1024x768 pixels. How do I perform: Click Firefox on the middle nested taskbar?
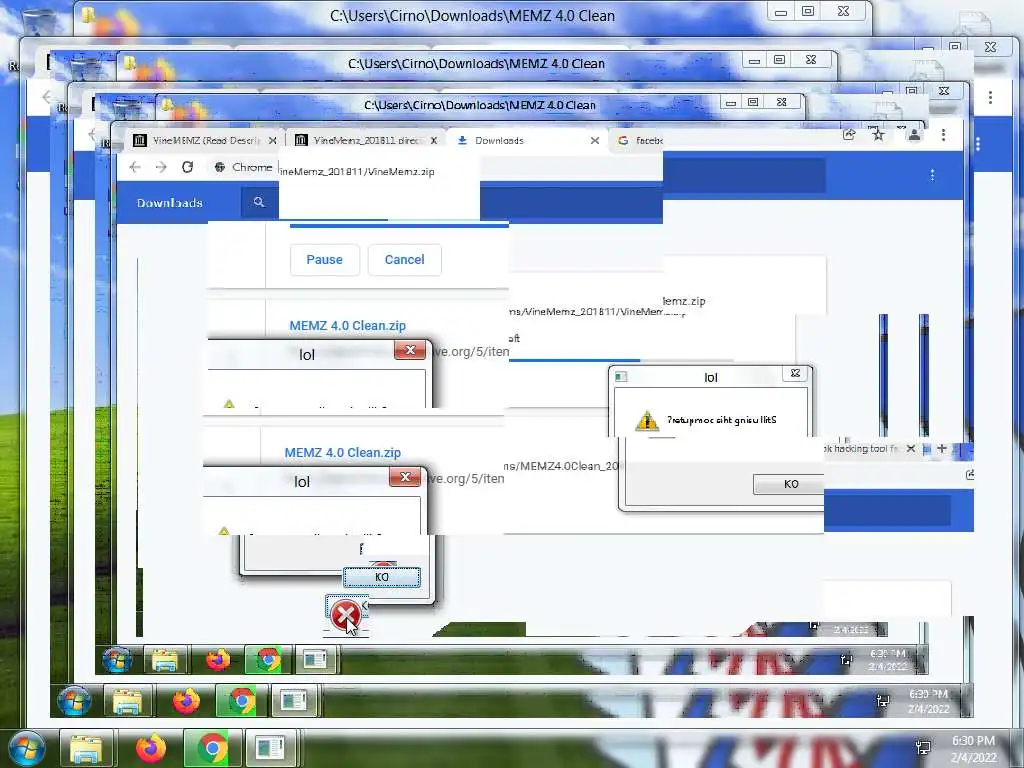tap(186, 701)
